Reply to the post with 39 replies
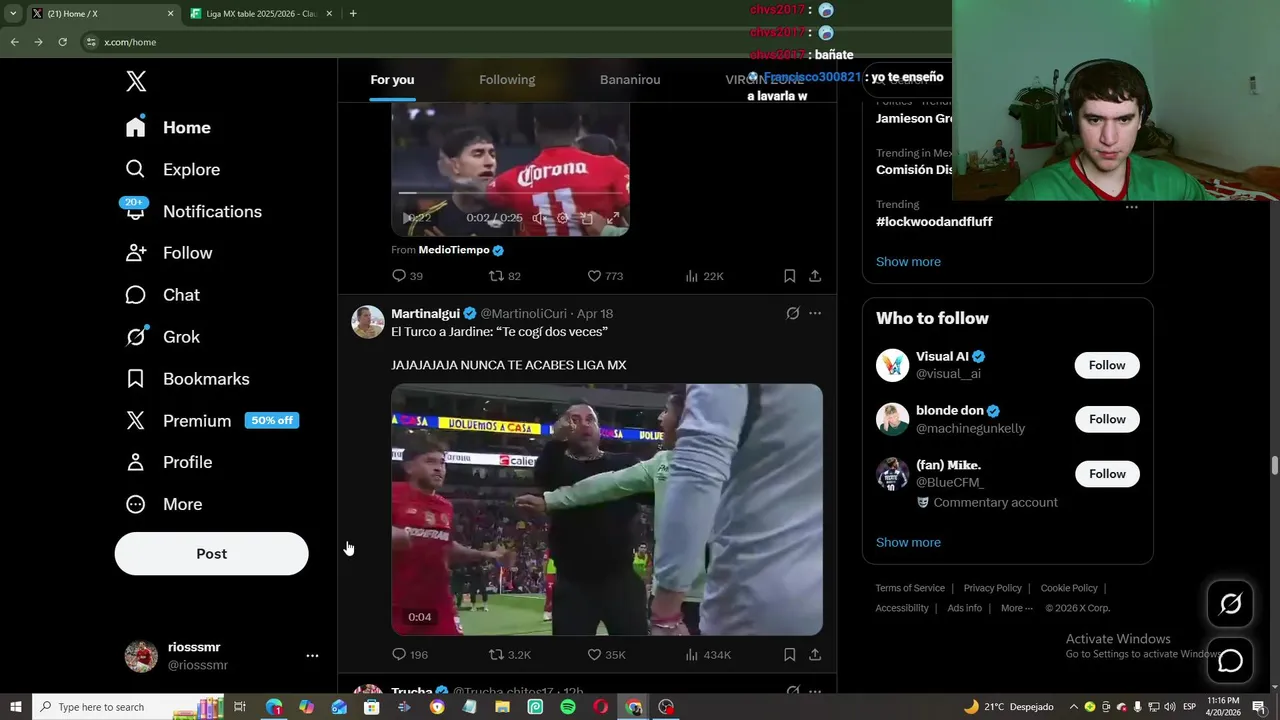 (x=407, y=276)
